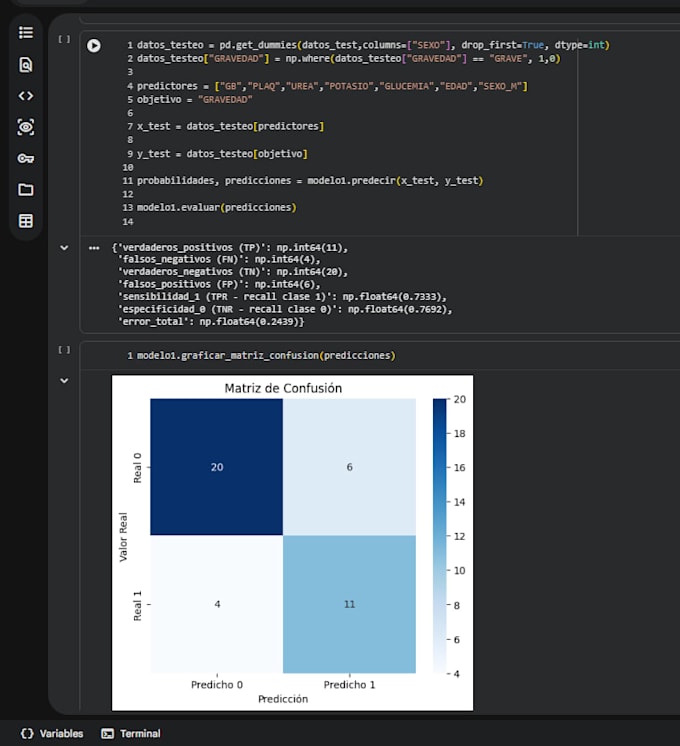Collapse the confusion matrix output chevron

point(64,381)
